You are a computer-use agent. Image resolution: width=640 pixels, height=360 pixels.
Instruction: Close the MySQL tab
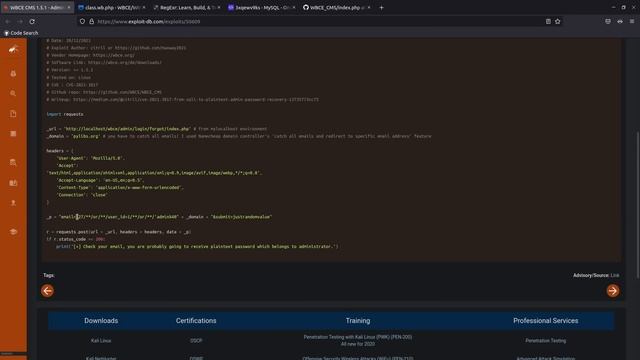click(293, 7)
